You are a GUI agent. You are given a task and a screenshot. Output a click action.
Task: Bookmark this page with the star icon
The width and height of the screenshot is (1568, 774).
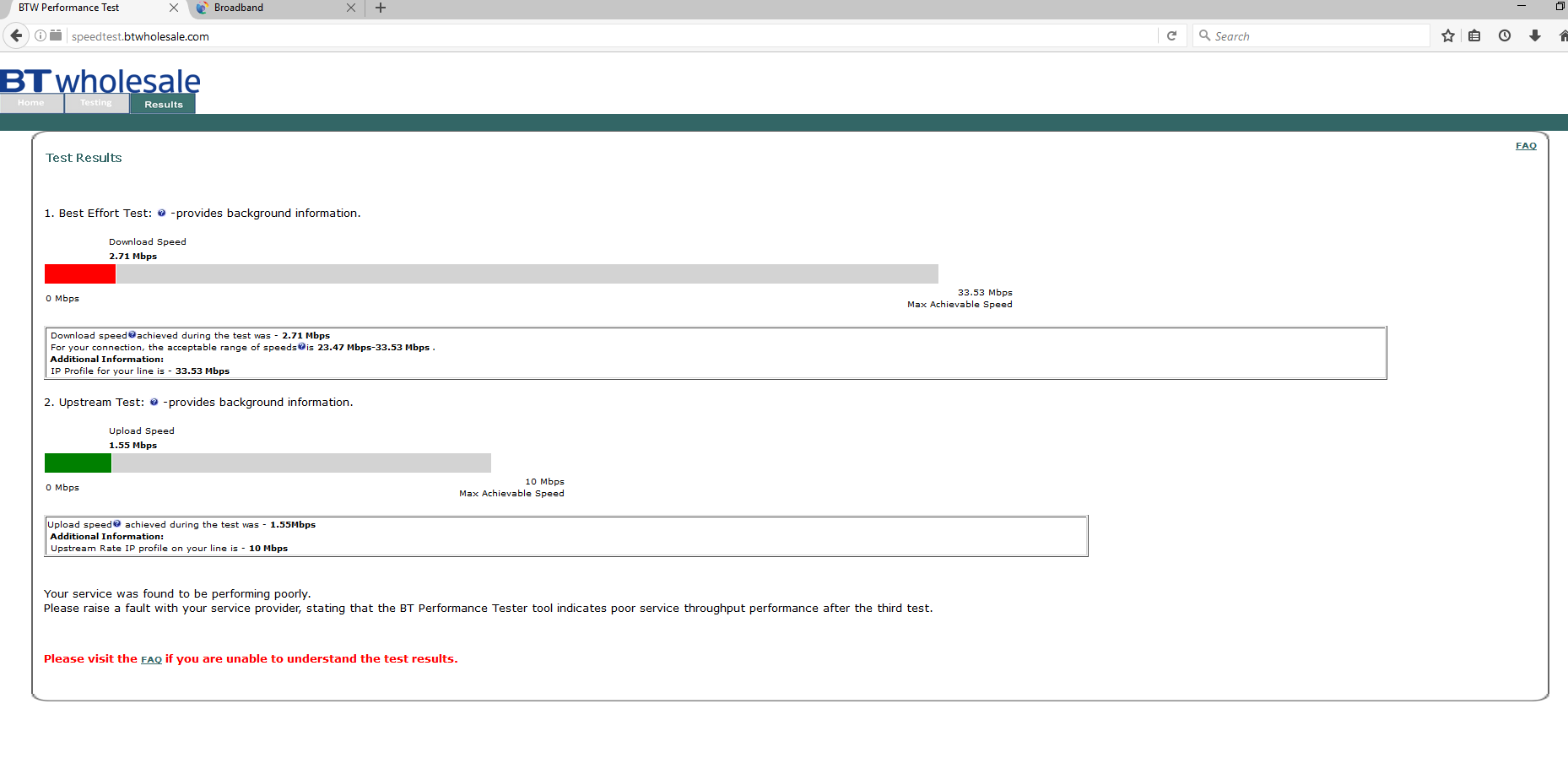[x=1448, y=35]
